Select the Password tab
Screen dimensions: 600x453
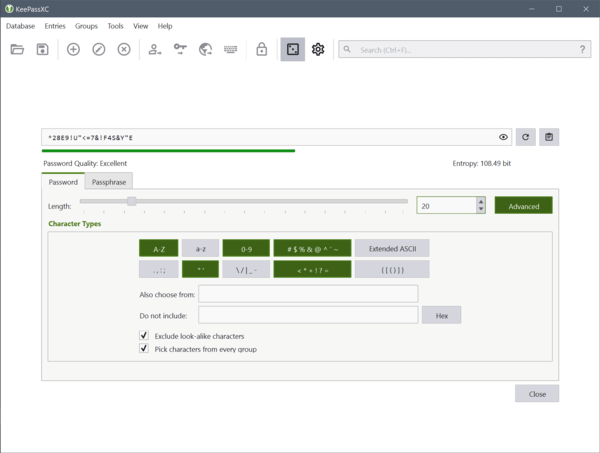tap(63, 182)
